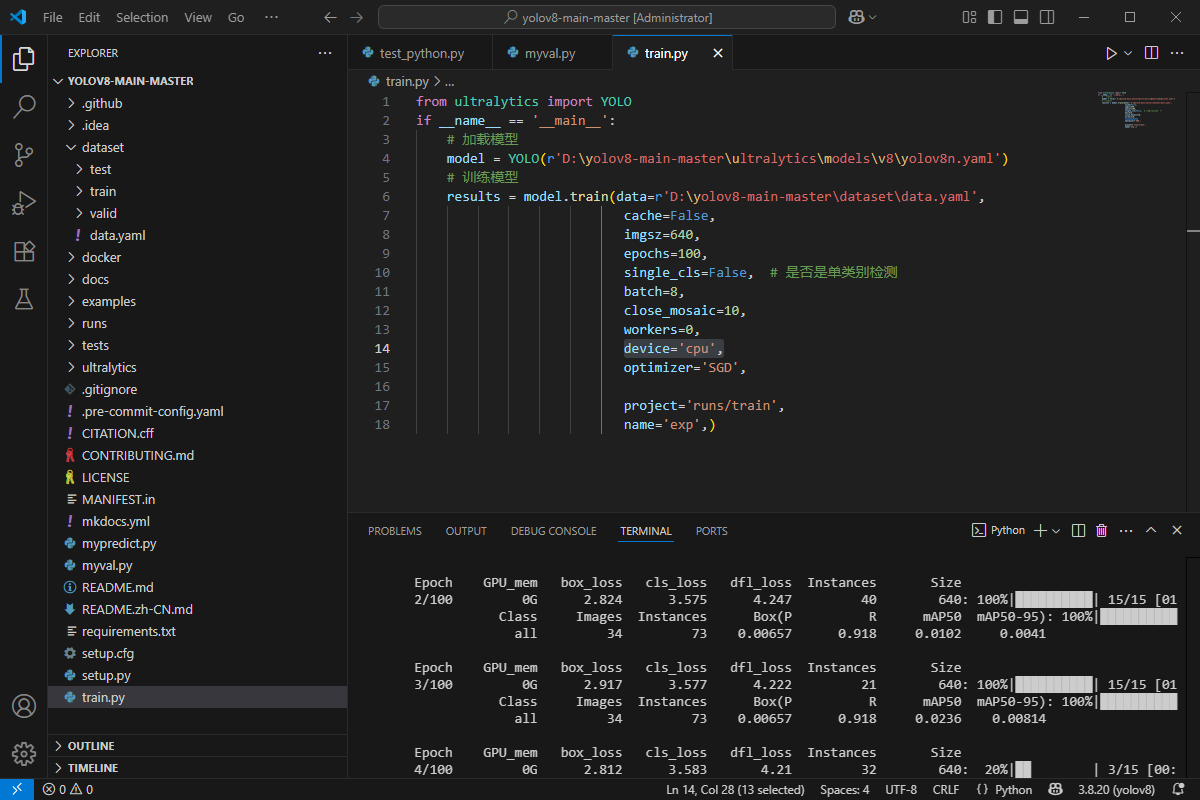Close the train.py editor tab
This screenshot has height=800, width=1200.
coord(717,54)
